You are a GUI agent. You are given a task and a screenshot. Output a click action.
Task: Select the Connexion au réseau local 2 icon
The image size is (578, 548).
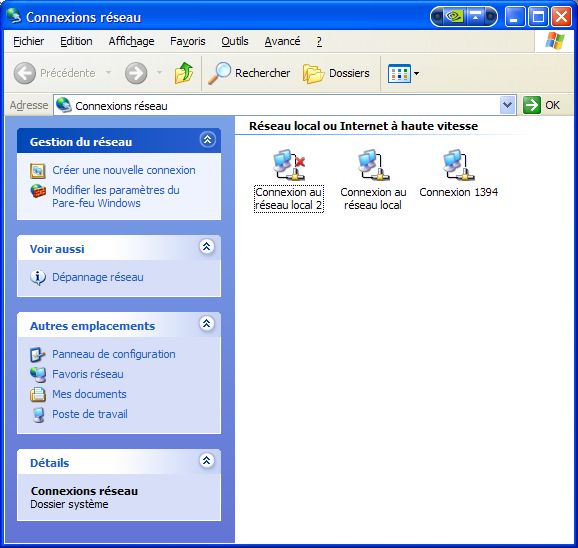pos(289,165)
